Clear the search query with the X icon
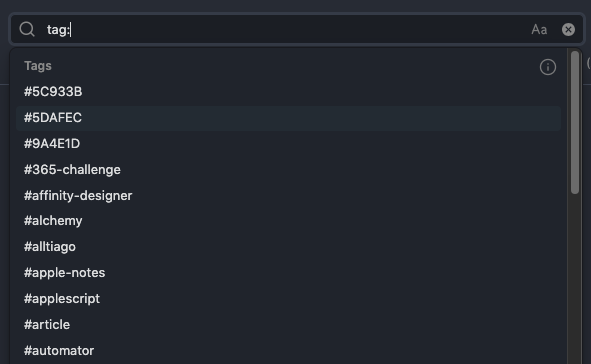 point(568,29)
